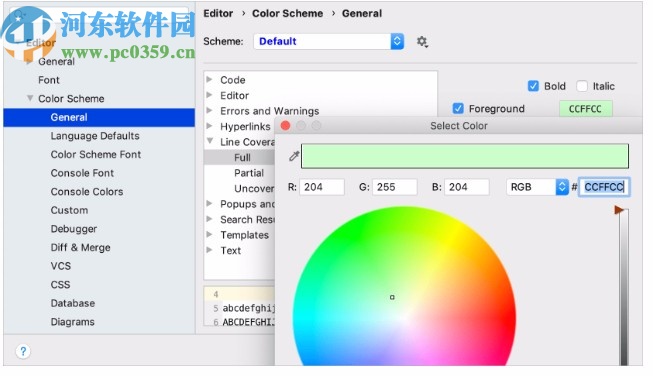Click the scheme settings gear icon
Image resolution: width=653 pixels, height=376 pixels.
coord(422,41)
